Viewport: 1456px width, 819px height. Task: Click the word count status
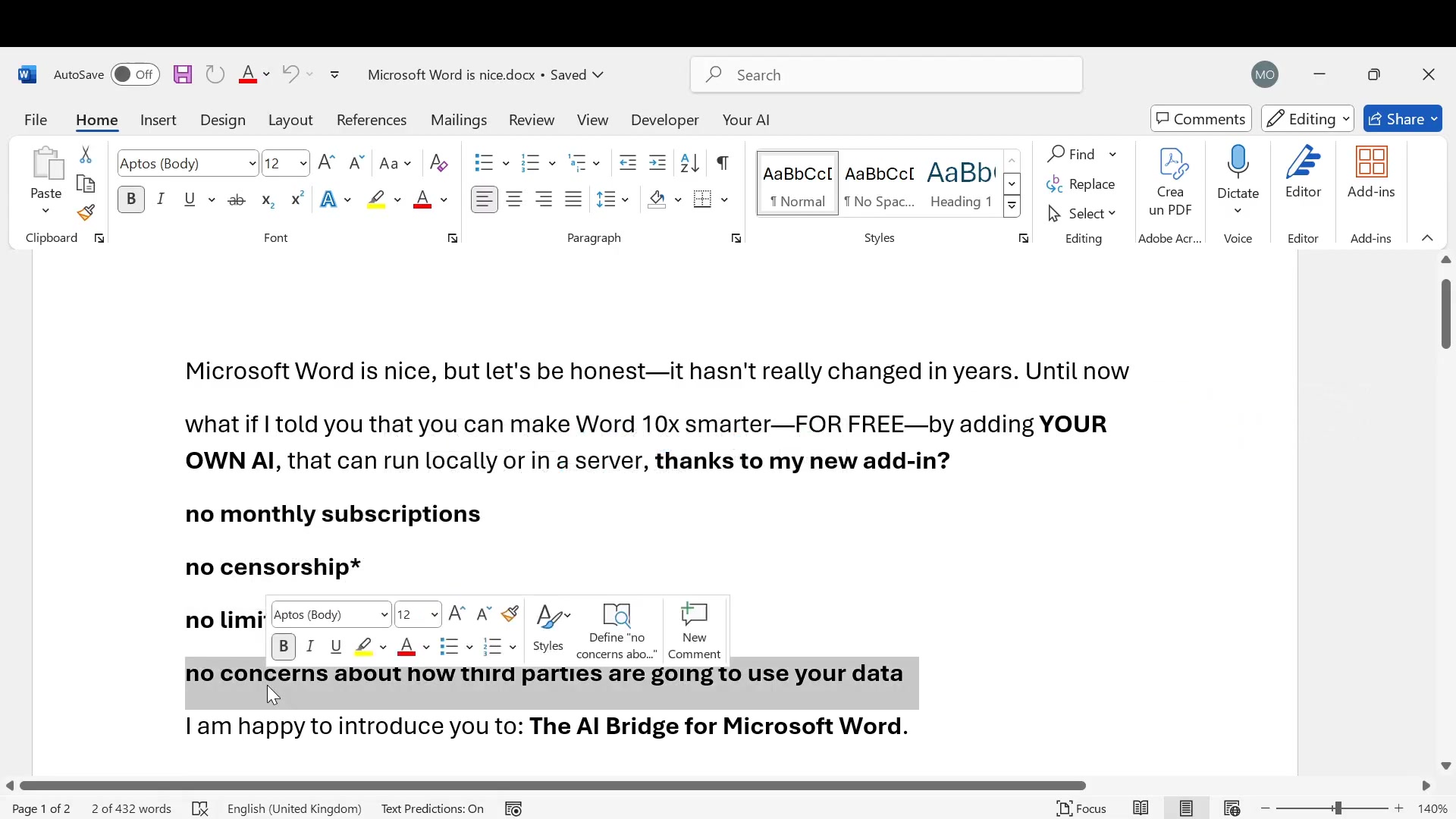pyautogui.click(x=131, y=808)
